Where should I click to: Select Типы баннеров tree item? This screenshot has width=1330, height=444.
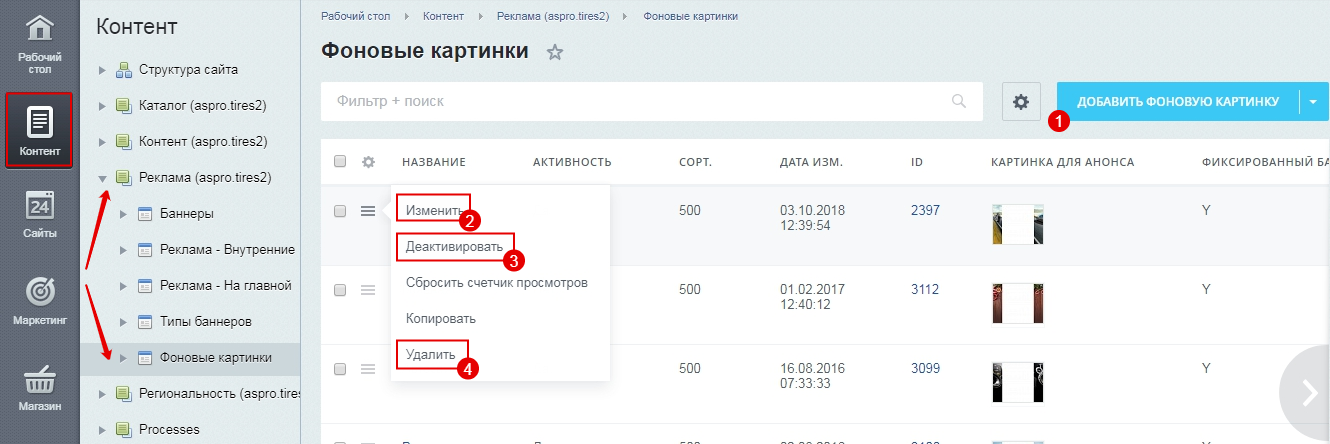coord(205,321)
